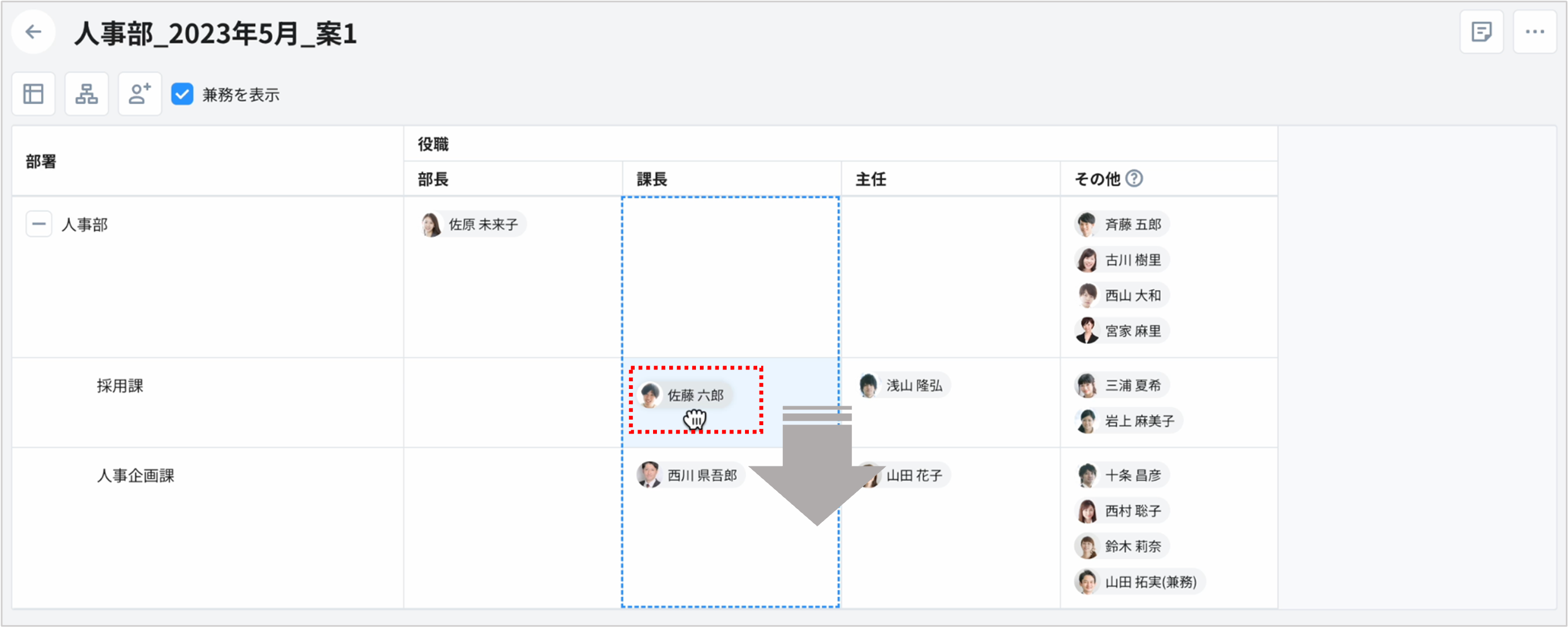
Task: Uncheck the 兼務を表示 checkbox
Action: 182,94
